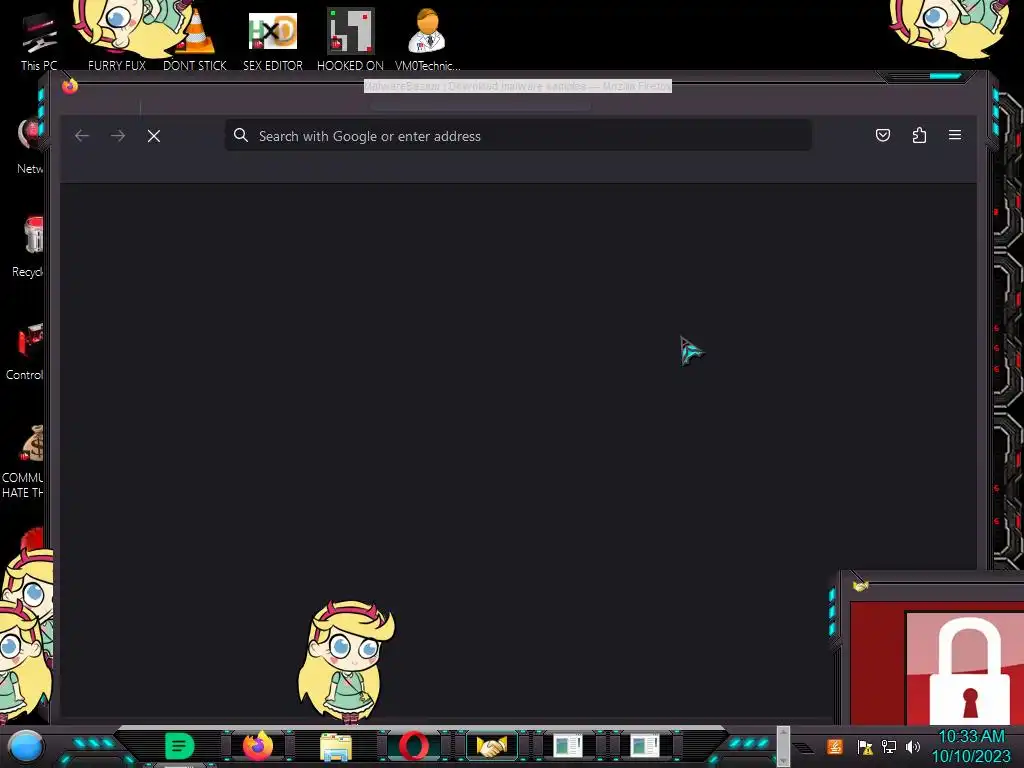Open VM0Technic desktop icon
The height and width of the screenshot is (768, 1024).
[428, 41]
